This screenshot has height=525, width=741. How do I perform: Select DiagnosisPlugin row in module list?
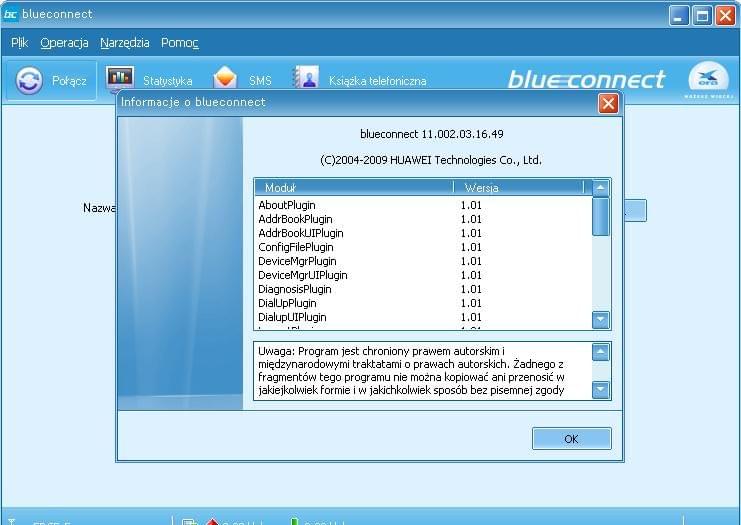[x=294, y=289]
